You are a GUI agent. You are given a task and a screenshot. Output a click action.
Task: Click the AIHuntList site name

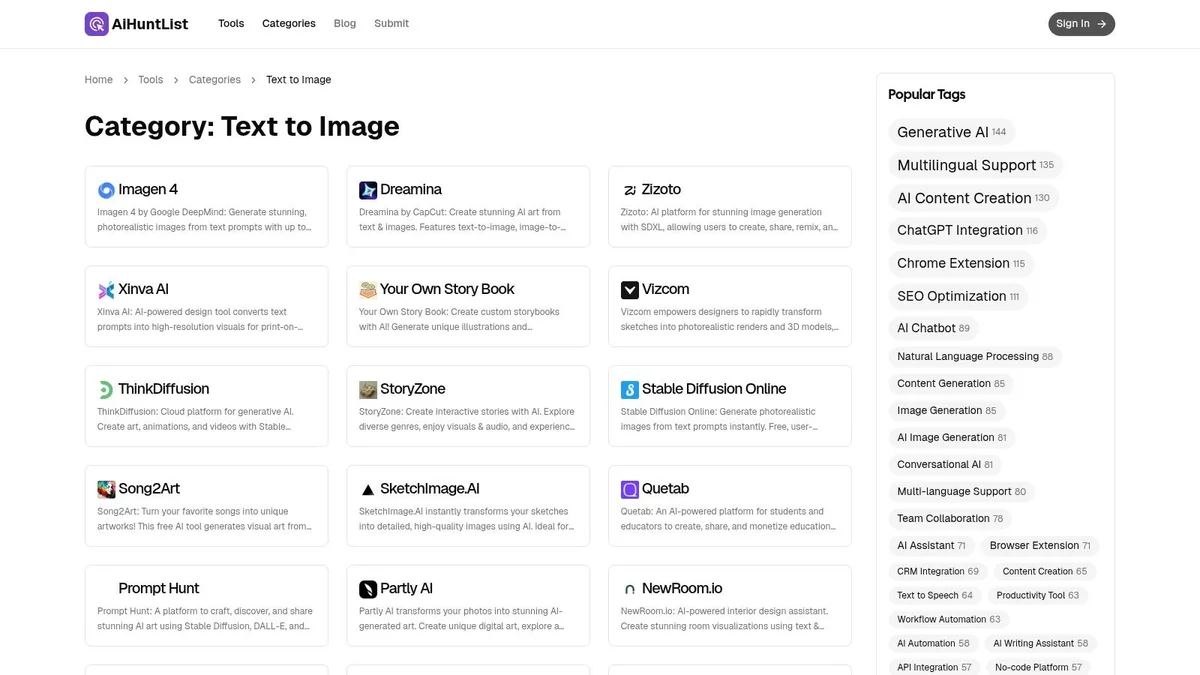151,24
